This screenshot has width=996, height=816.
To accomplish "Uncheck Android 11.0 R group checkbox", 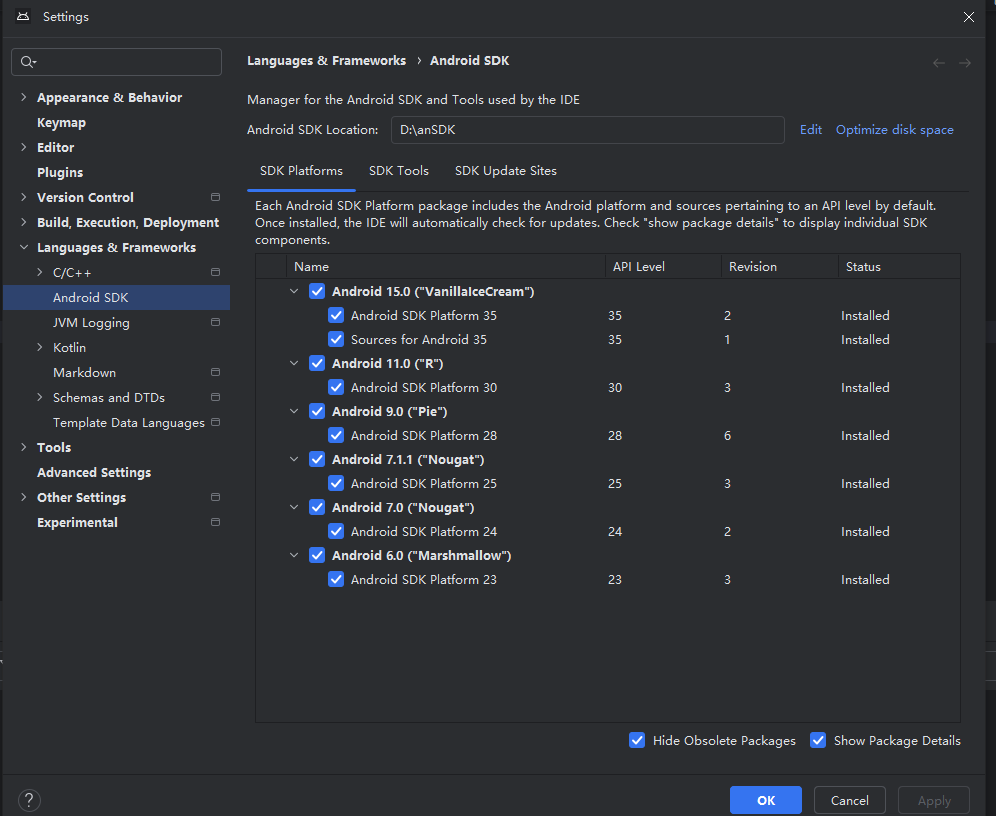I will pos(317,363).
